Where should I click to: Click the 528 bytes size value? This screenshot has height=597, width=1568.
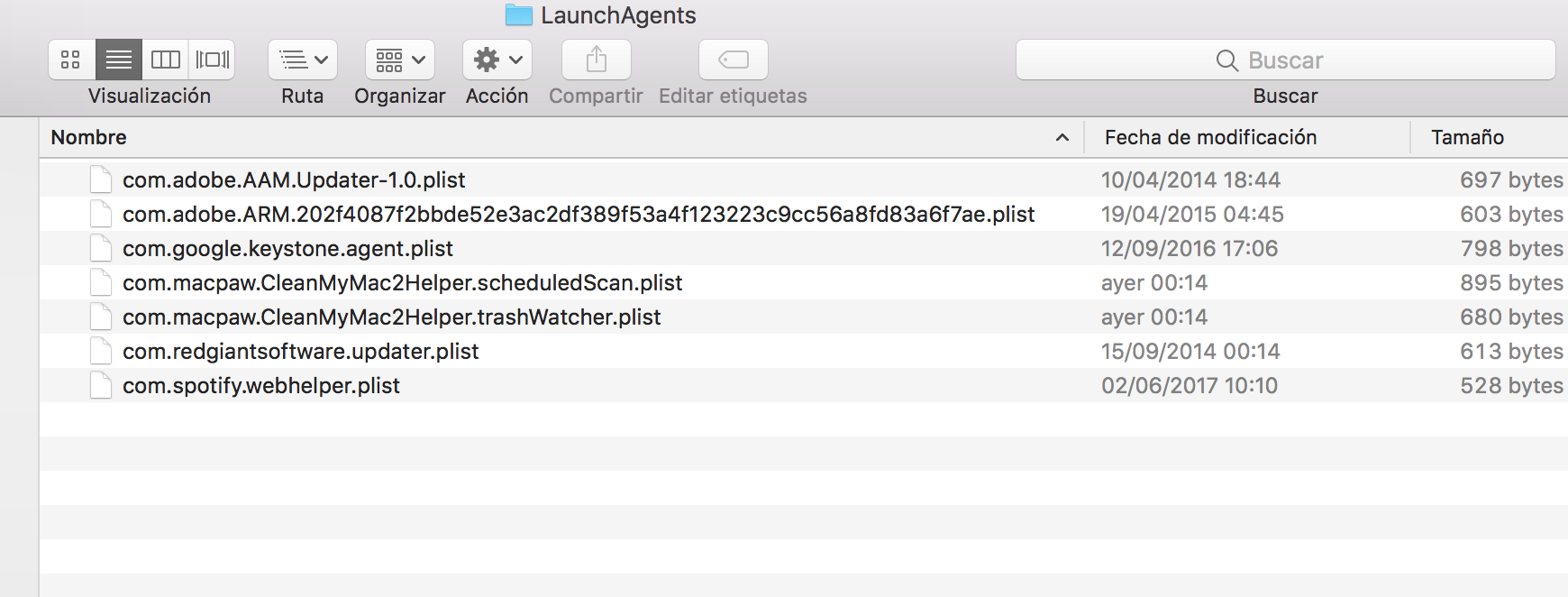[x=1511, y=385]
